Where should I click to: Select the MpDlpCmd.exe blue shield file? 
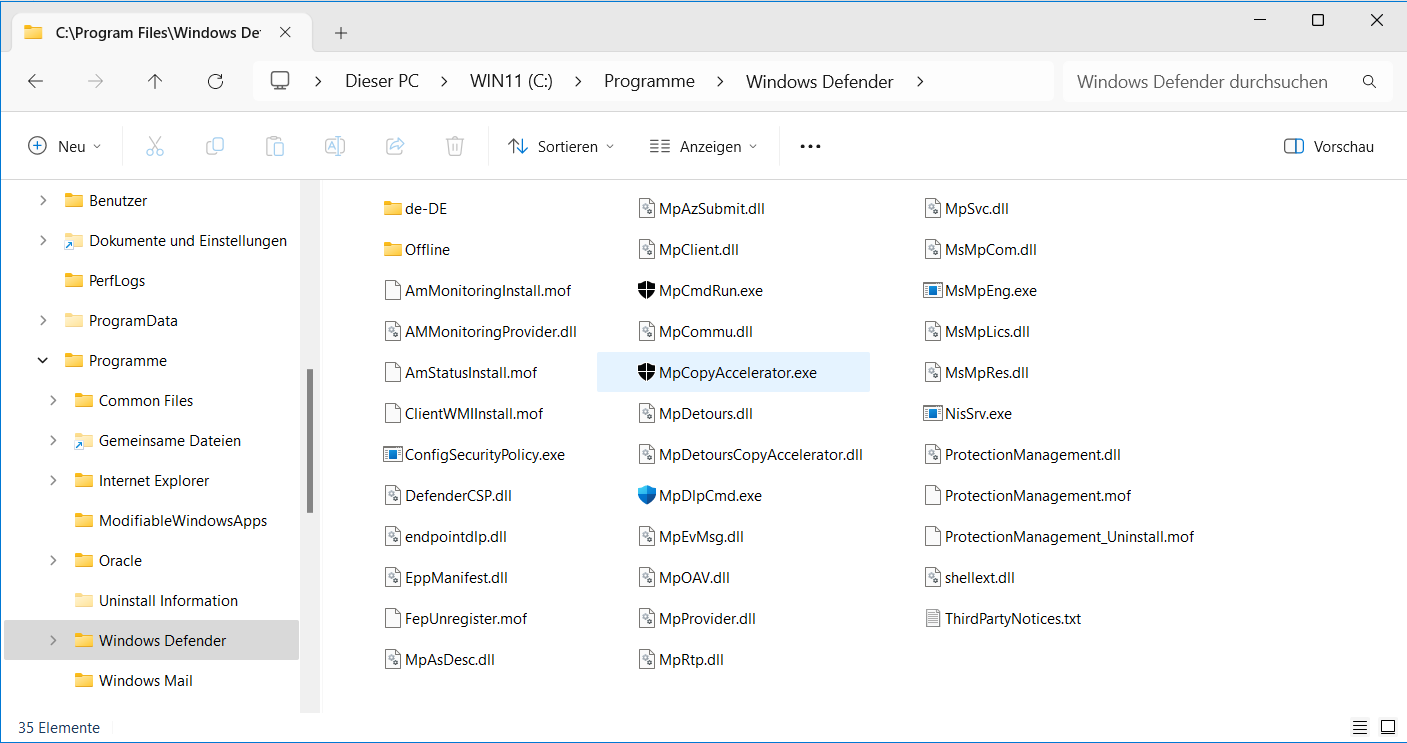click(x=700, y=496)
